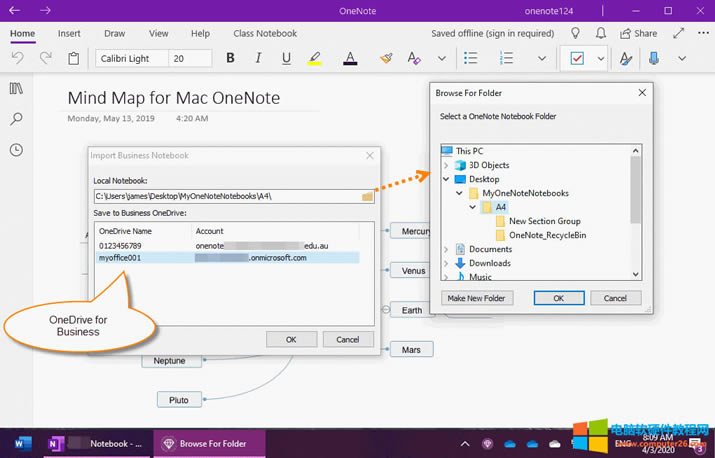Click the Make New Folder button
Screen dimensions: 715x458
[x=476, y=298]
